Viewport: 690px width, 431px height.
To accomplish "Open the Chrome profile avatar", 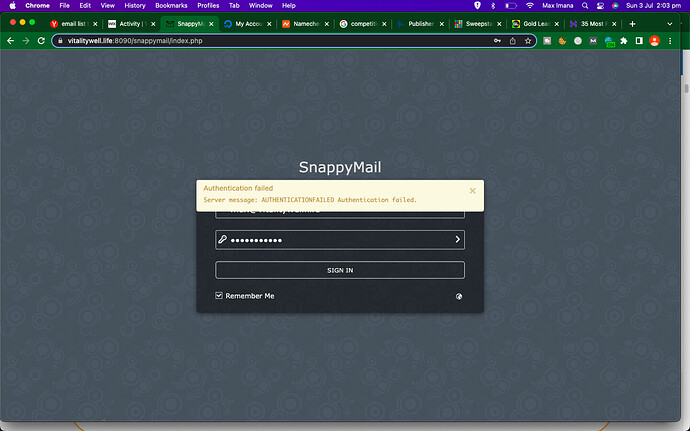I will coord(654,41).
